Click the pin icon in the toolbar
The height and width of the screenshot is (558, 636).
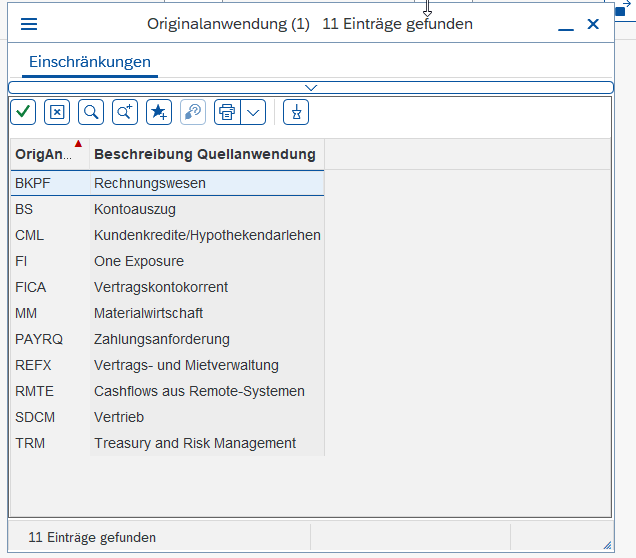click(x=296, y=112)
